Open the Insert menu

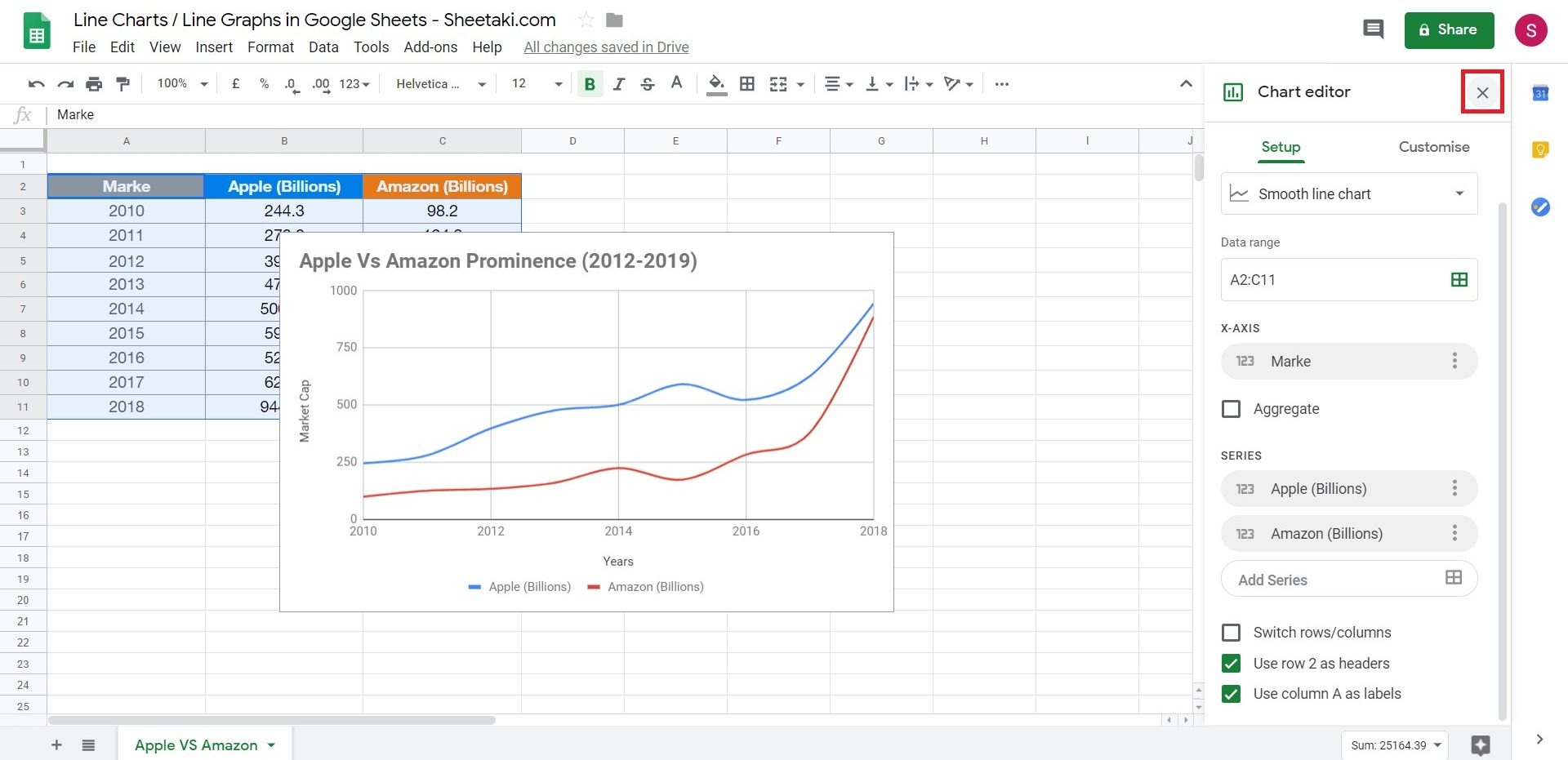click(x=214, y=47)
